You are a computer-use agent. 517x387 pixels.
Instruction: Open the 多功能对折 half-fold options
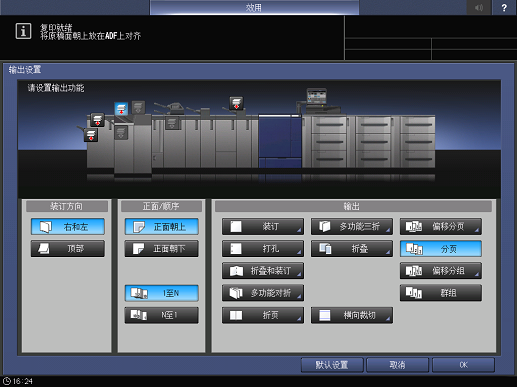coord(263,293)
